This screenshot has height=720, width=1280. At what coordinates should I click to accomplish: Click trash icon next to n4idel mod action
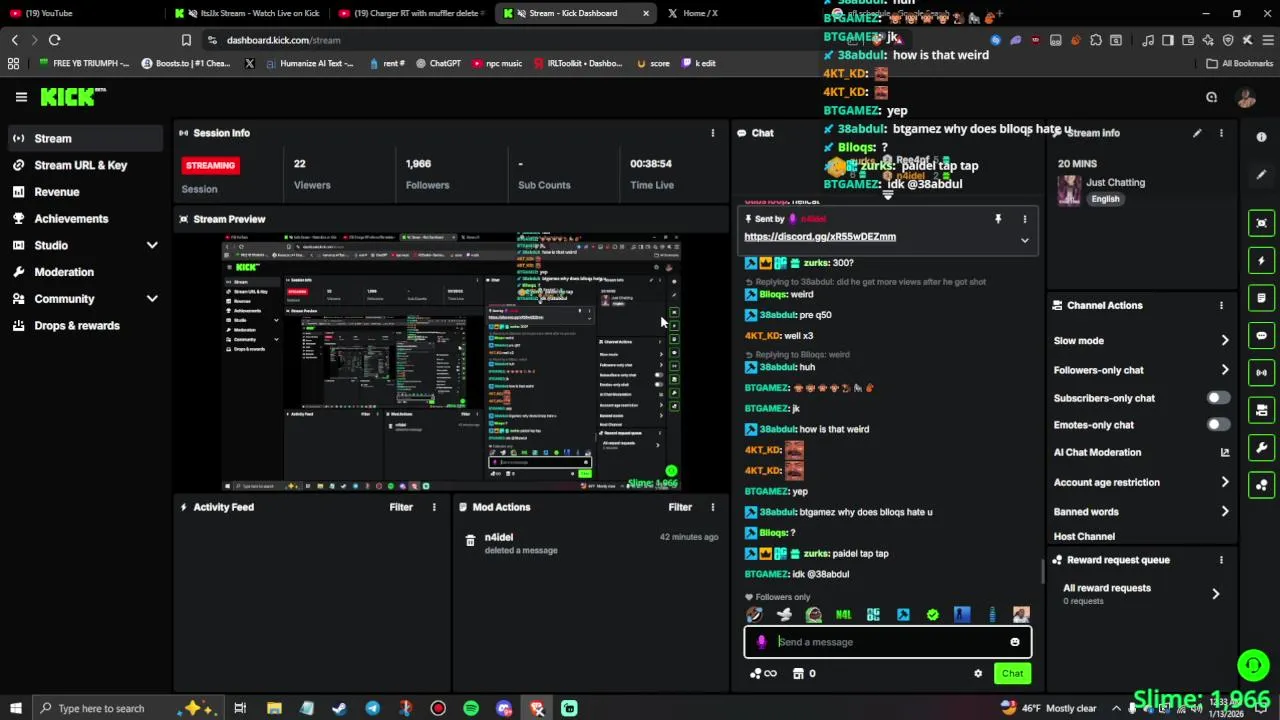pyautogui.click(x=470, y=541)
